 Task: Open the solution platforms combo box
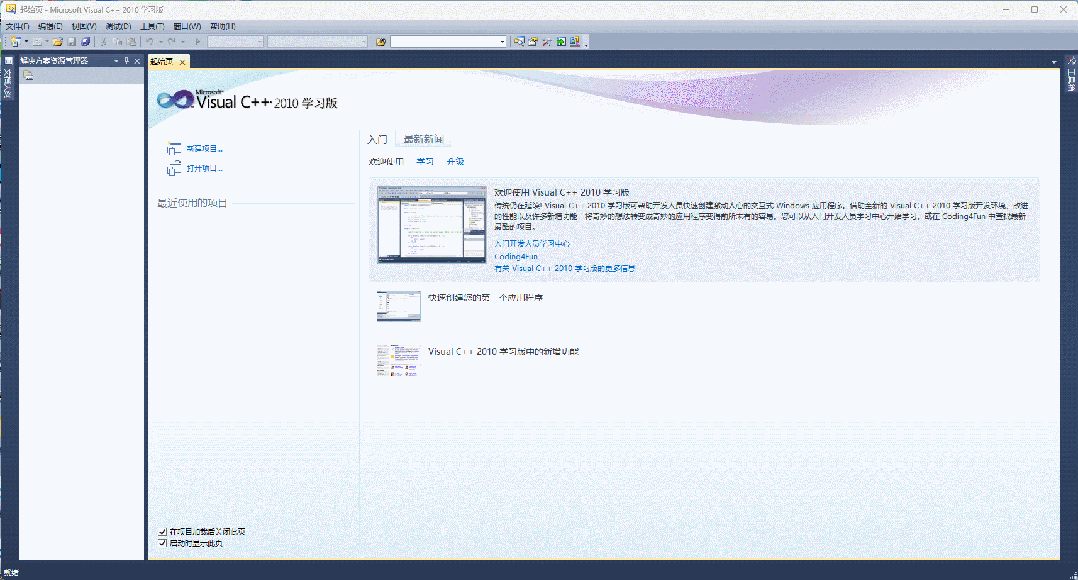[x=318, y=42]
